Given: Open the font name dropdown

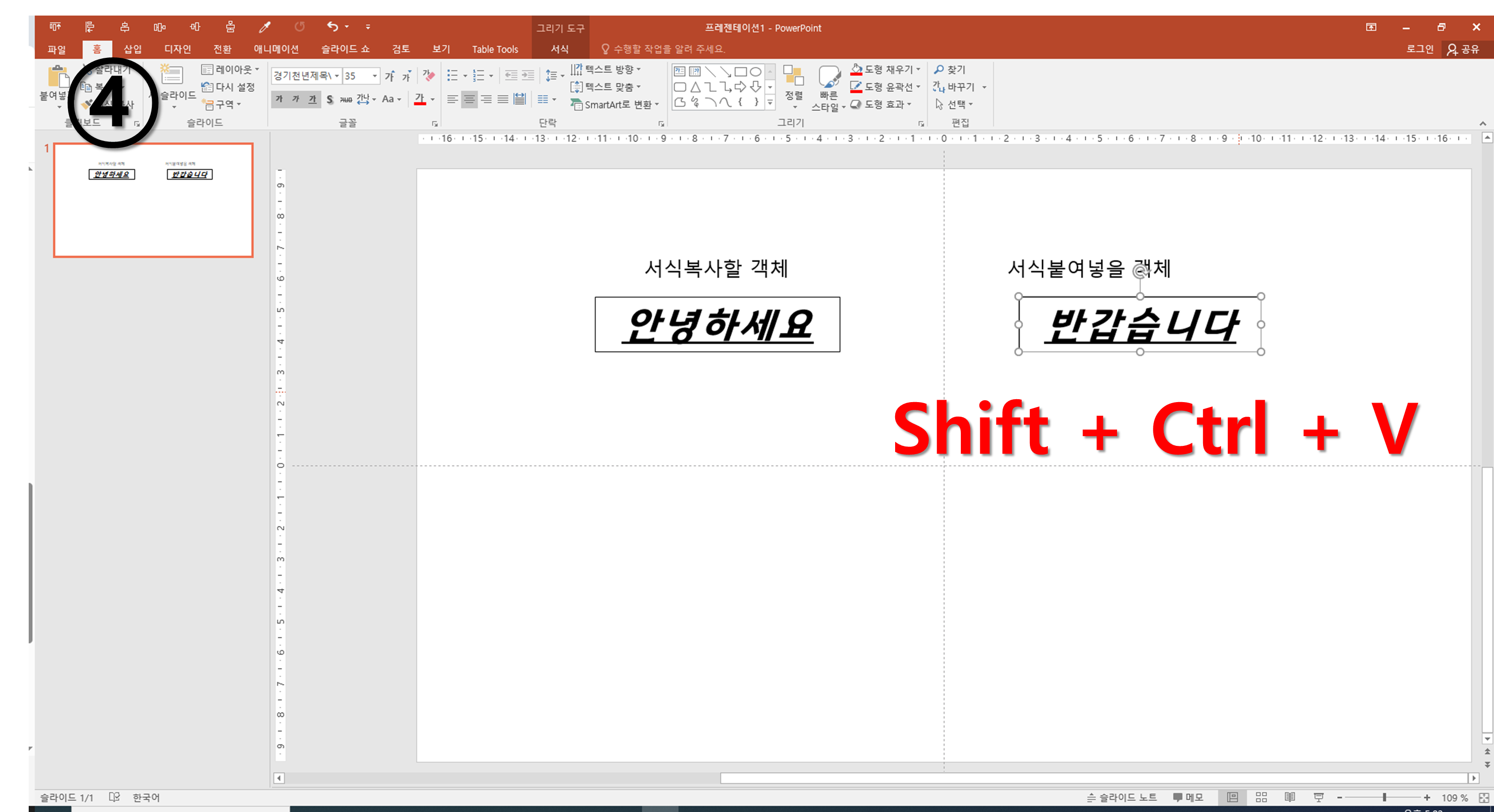Looking at the screenshot, I should (337, 76).
